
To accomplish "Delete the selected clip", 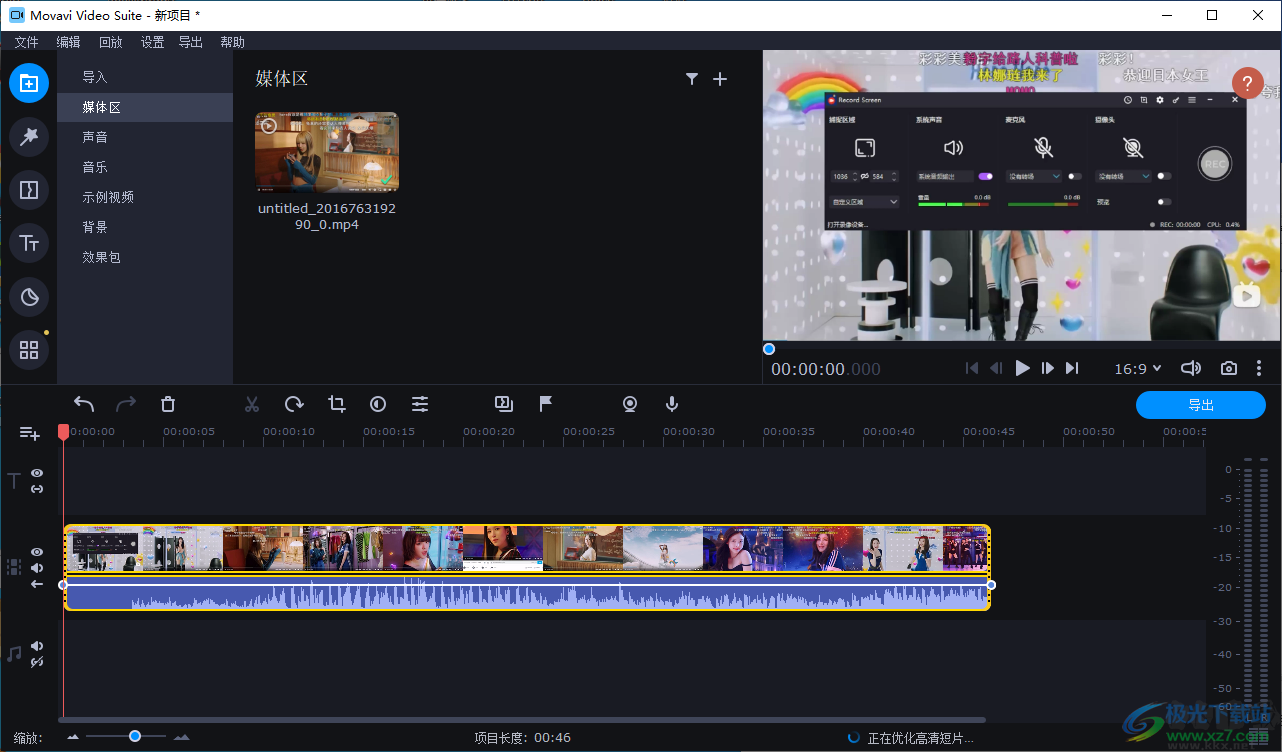I will (x=167, y=404).
